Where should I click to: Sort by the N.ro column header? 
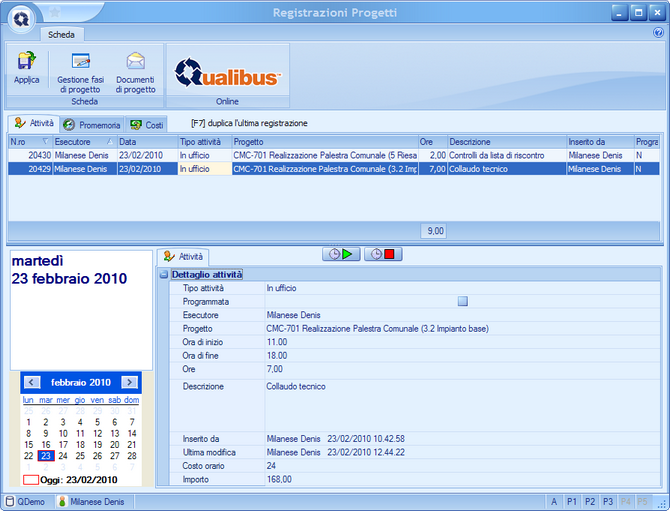[x=30, y=142]
